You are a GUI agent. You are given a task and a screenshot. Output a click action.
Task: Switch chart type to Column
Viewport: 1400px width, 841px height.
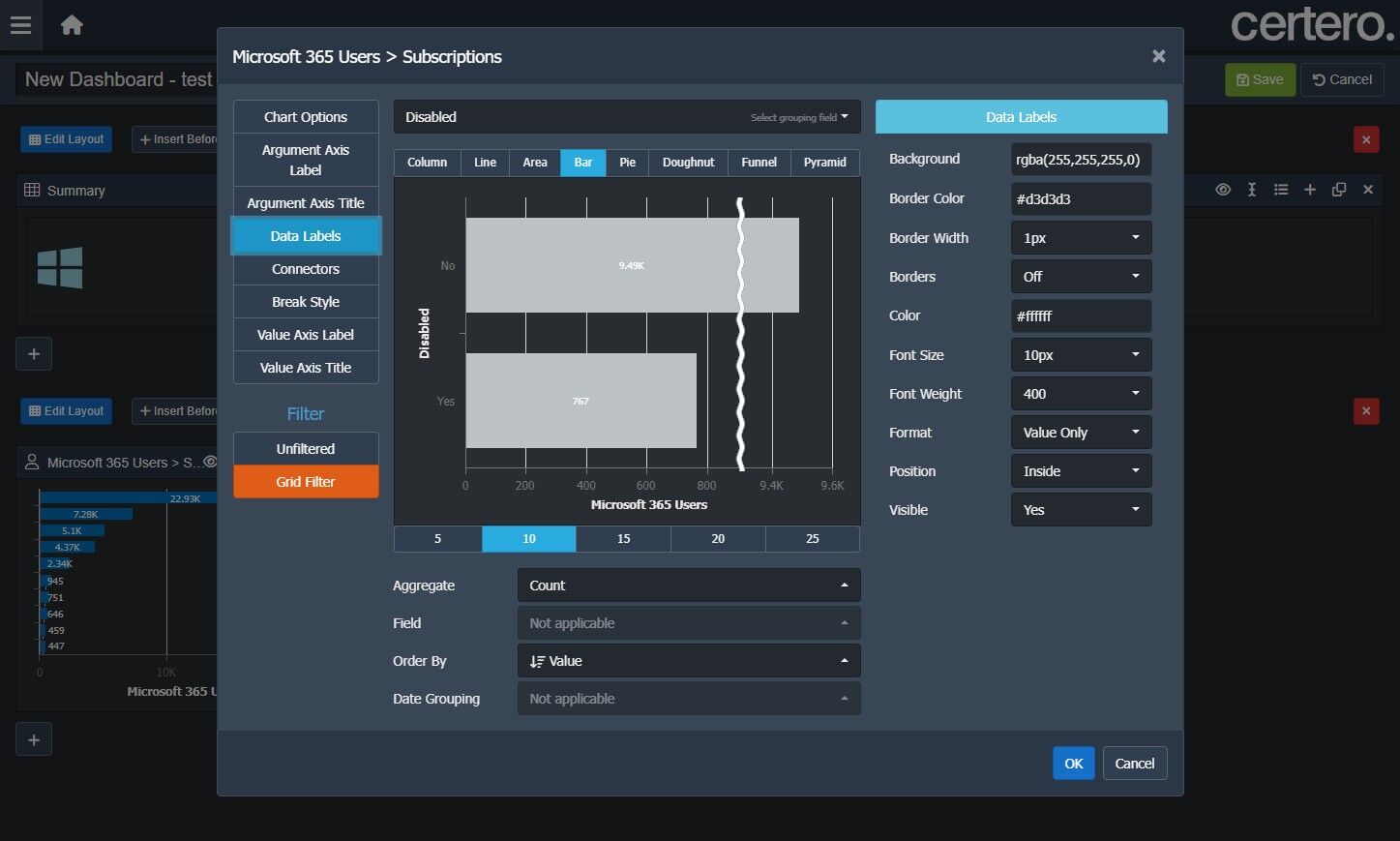[x=428, y=163]
